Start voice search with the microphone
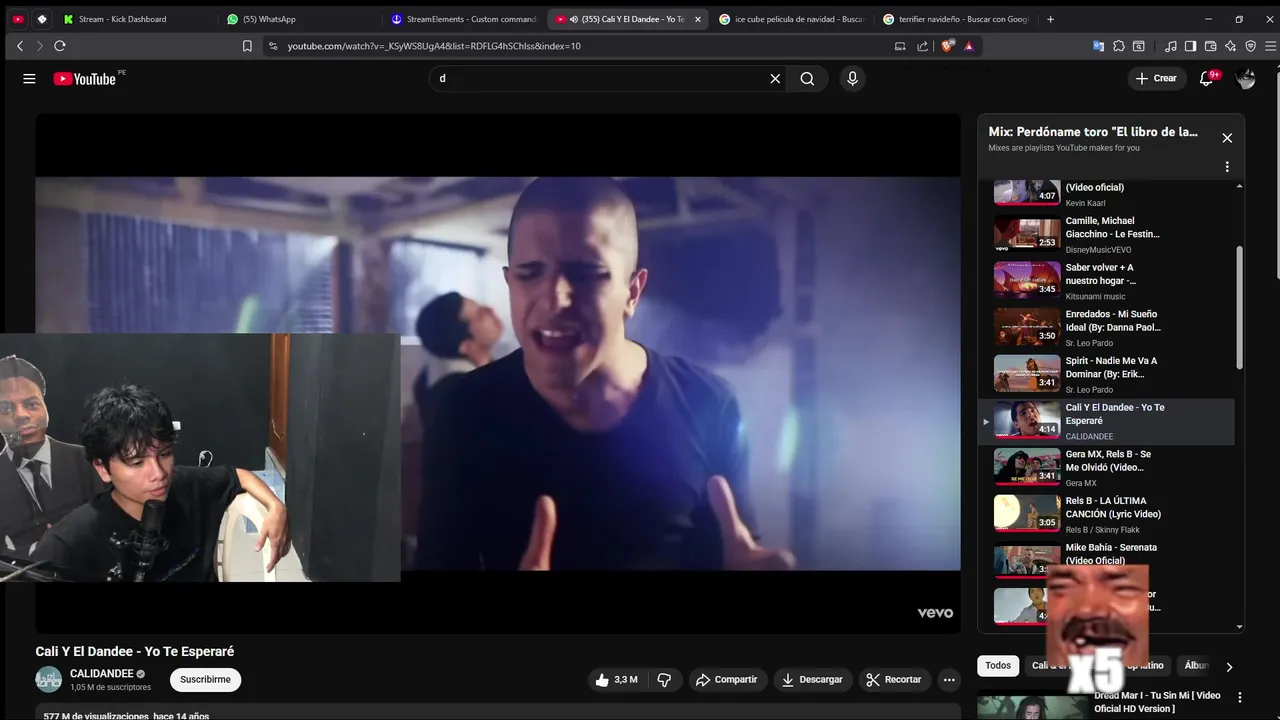Viewport: 1280px width, 720px height. coord(852,79)
